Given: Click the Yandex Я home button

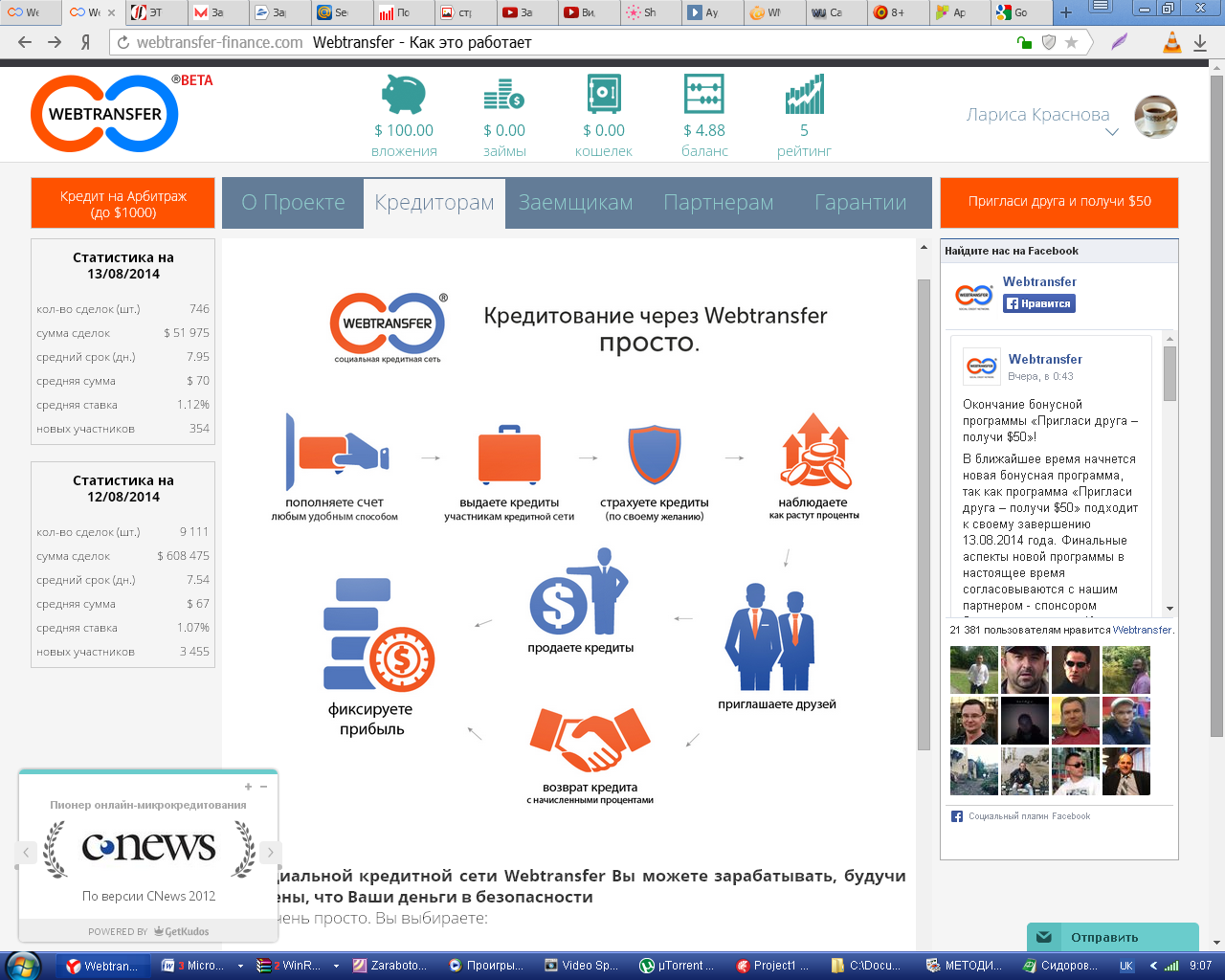Looking at the screenshot, I should (85, 42).
